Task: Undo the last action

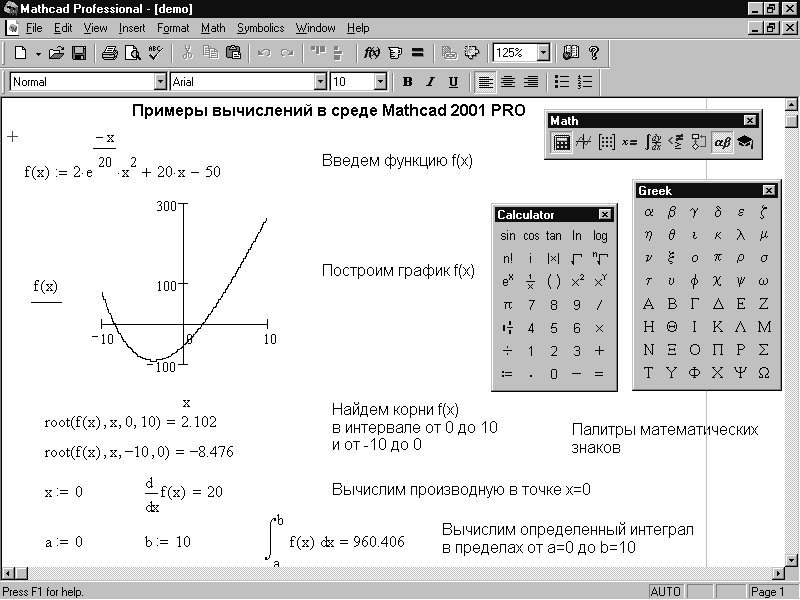Action: pos(264,53)
